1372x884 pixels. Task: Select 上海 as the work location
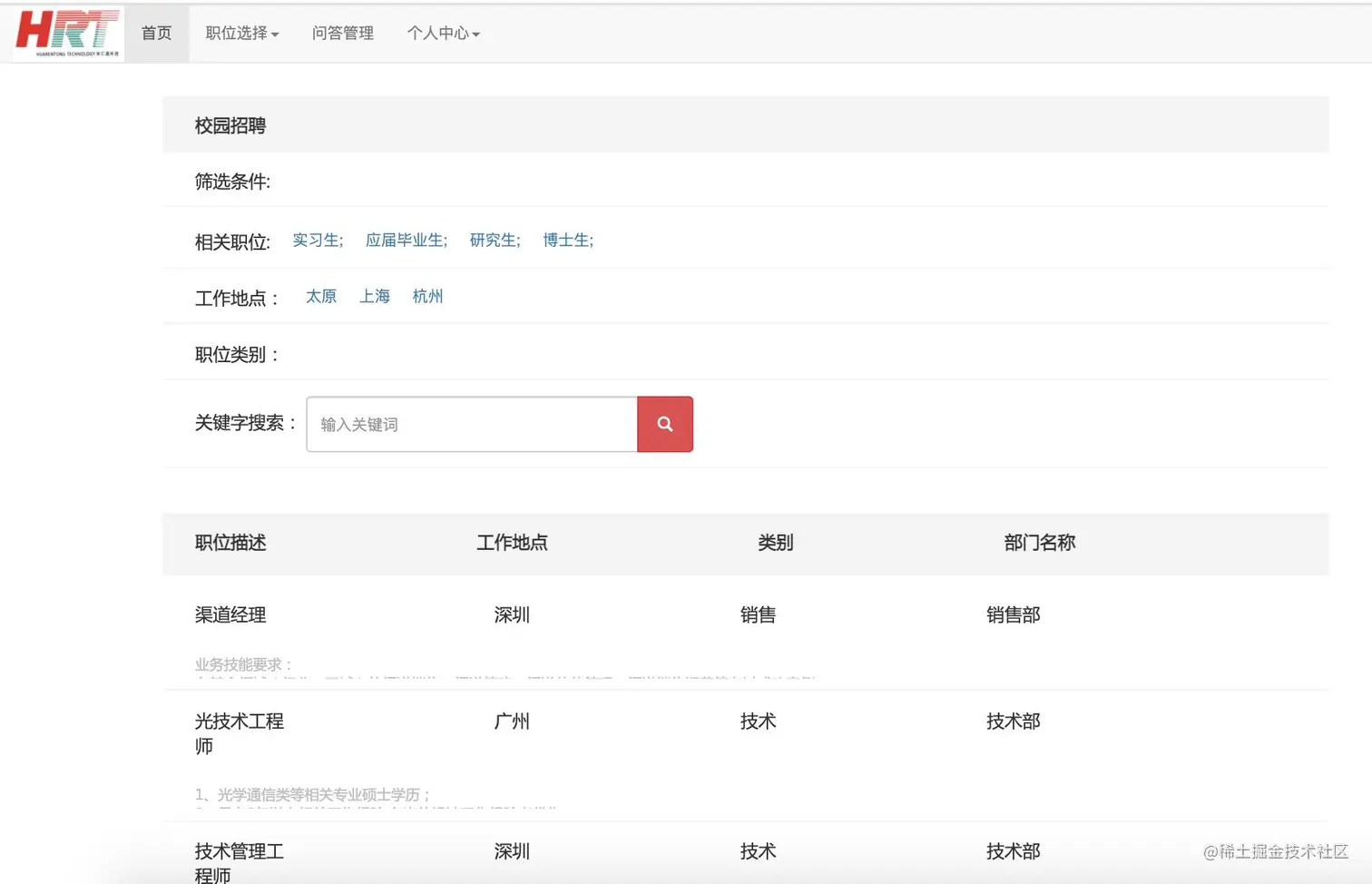click(375, 297)
